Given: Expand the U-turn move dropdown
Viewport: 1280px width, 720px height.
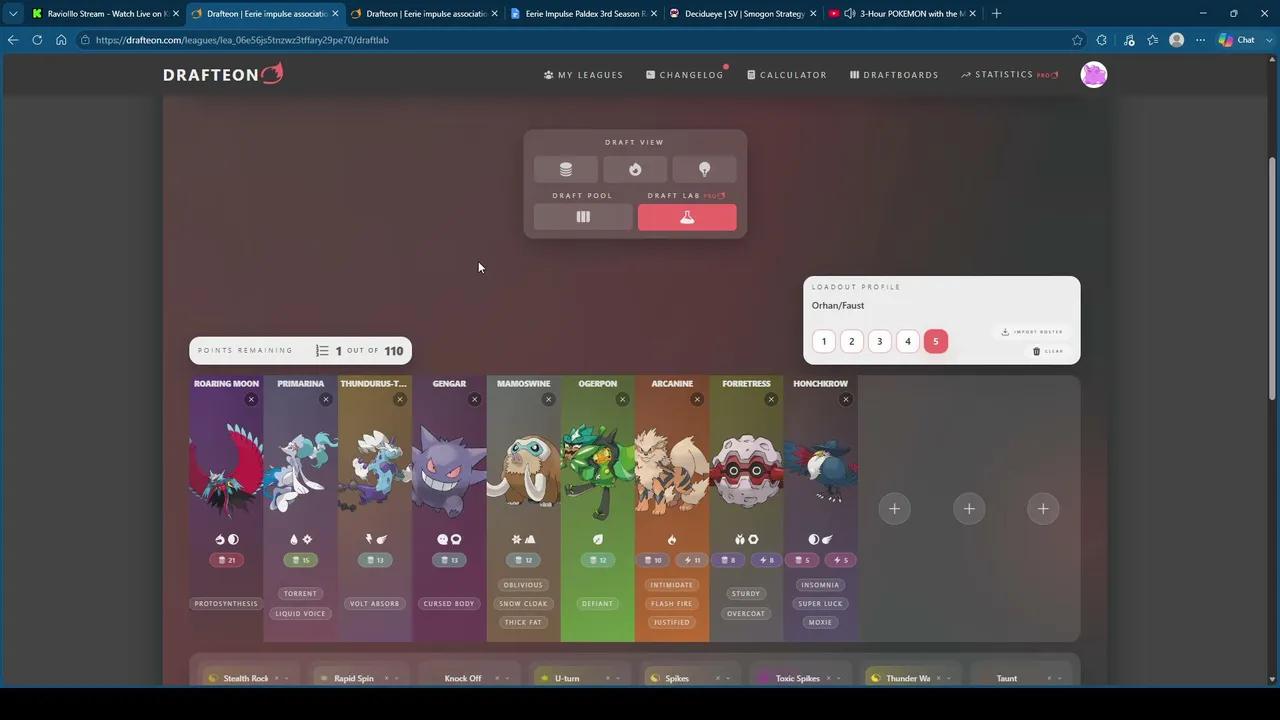Looking at the screenshot, I should click(618, 679).
